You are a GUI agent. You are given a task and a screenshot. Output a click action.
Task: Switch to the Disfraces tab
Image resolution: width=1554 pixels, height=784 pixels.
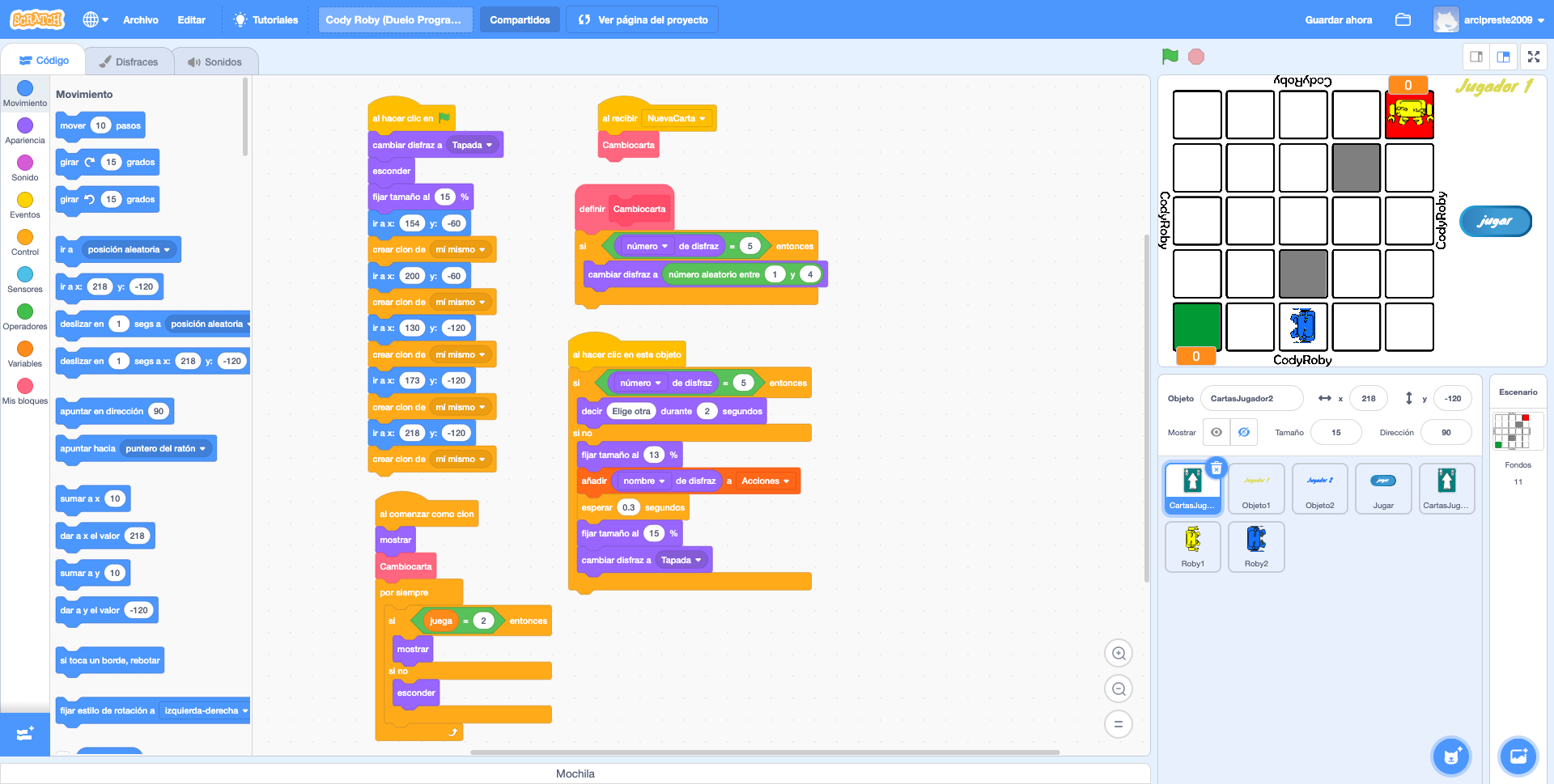(x=128, y=61)
